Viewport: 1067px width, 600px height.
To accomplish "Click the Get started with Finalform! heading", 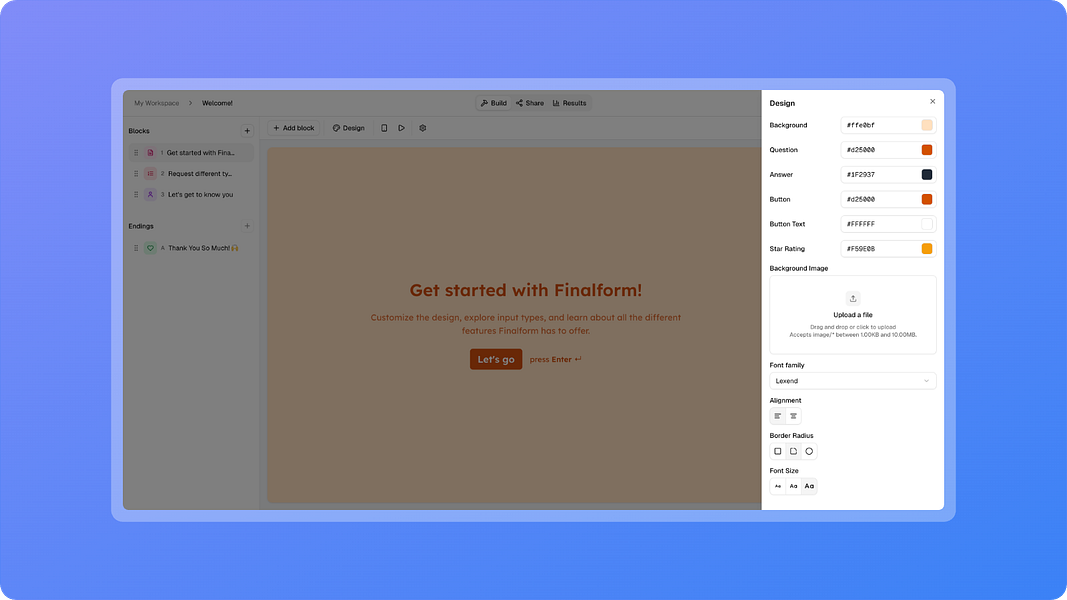I will 526,290.
